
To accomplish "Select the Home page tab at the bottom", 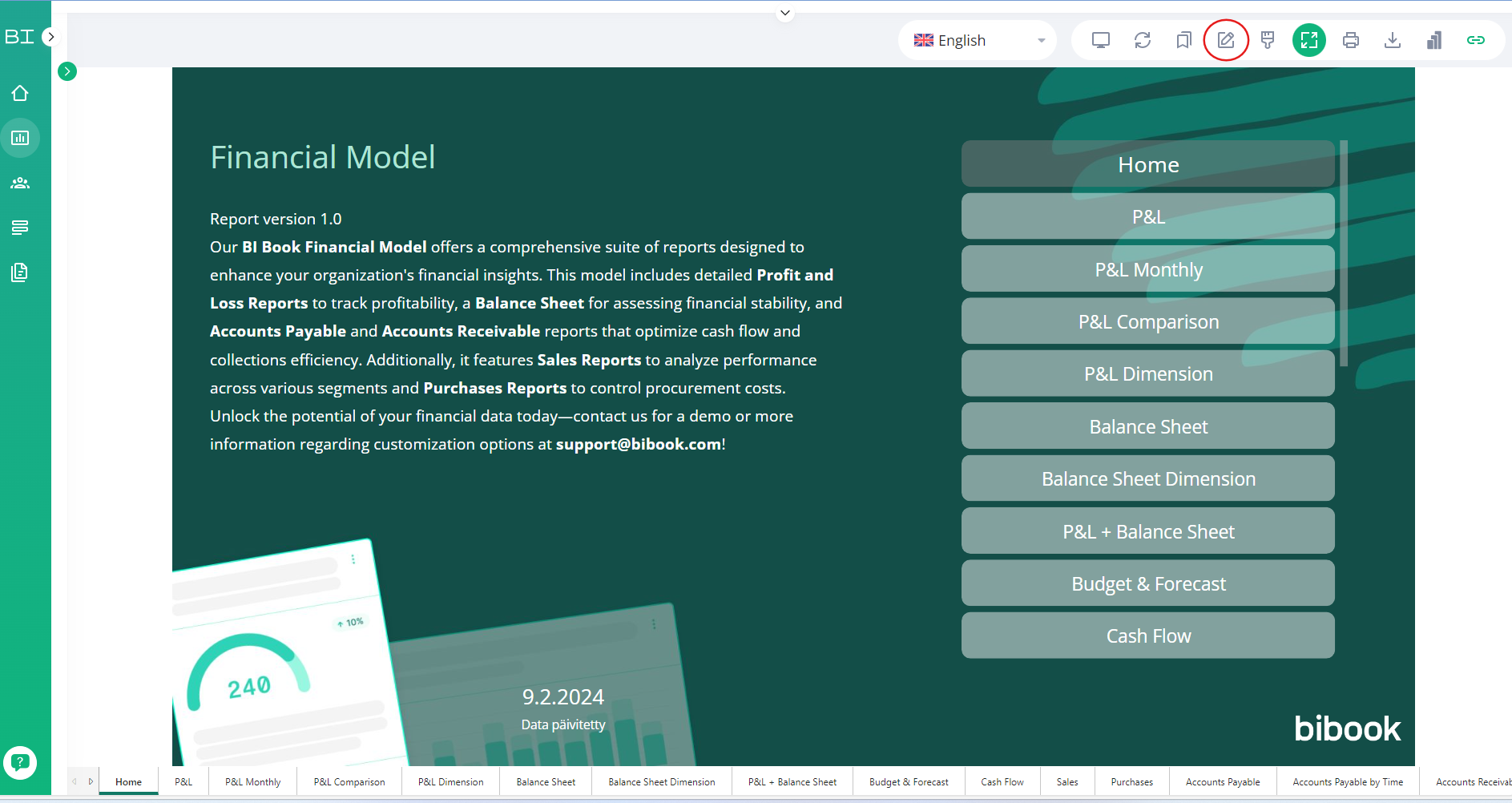I will click(128, 782).
